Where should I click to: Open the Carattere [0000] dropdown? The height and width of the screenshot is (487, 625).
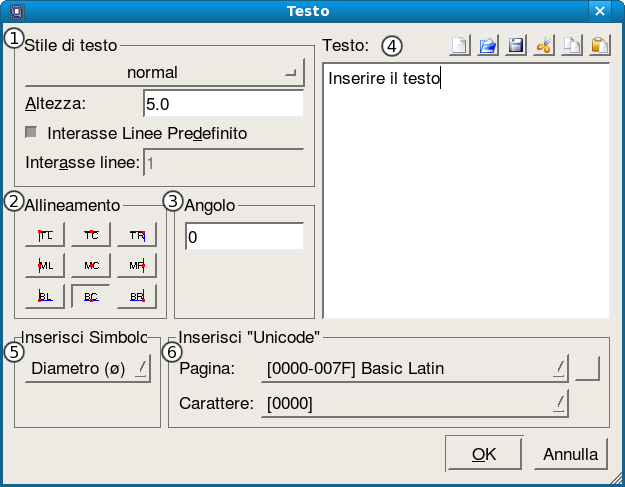coord(414,403)
